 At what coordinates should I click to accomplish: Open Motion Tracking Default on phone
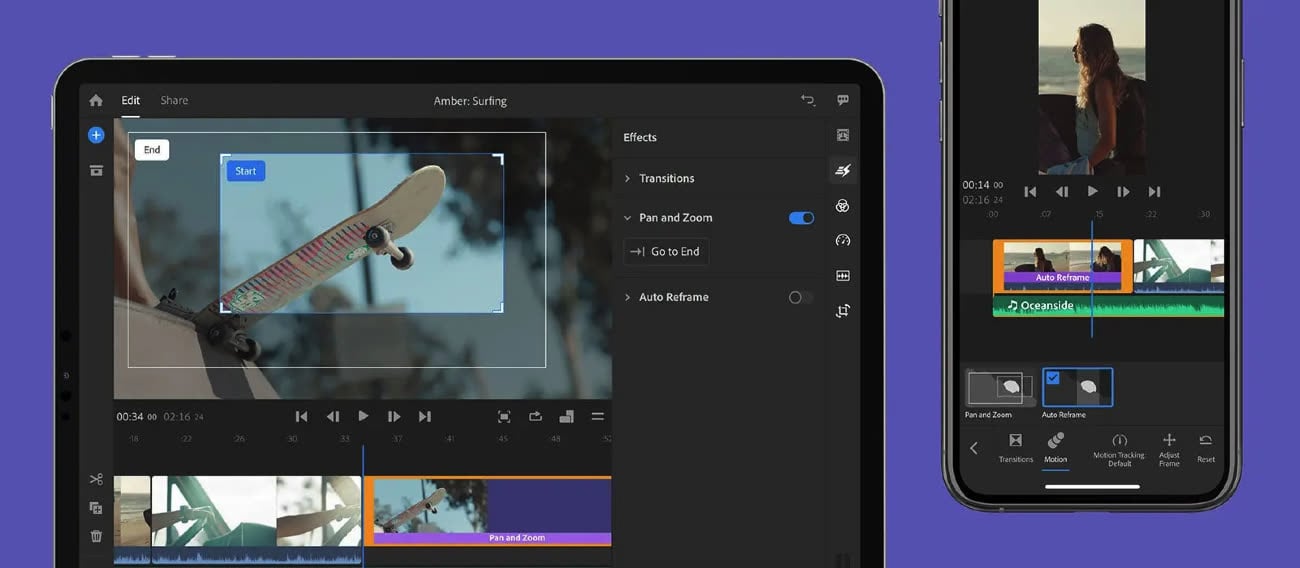pyautogui.click(x=1119, y=450)
